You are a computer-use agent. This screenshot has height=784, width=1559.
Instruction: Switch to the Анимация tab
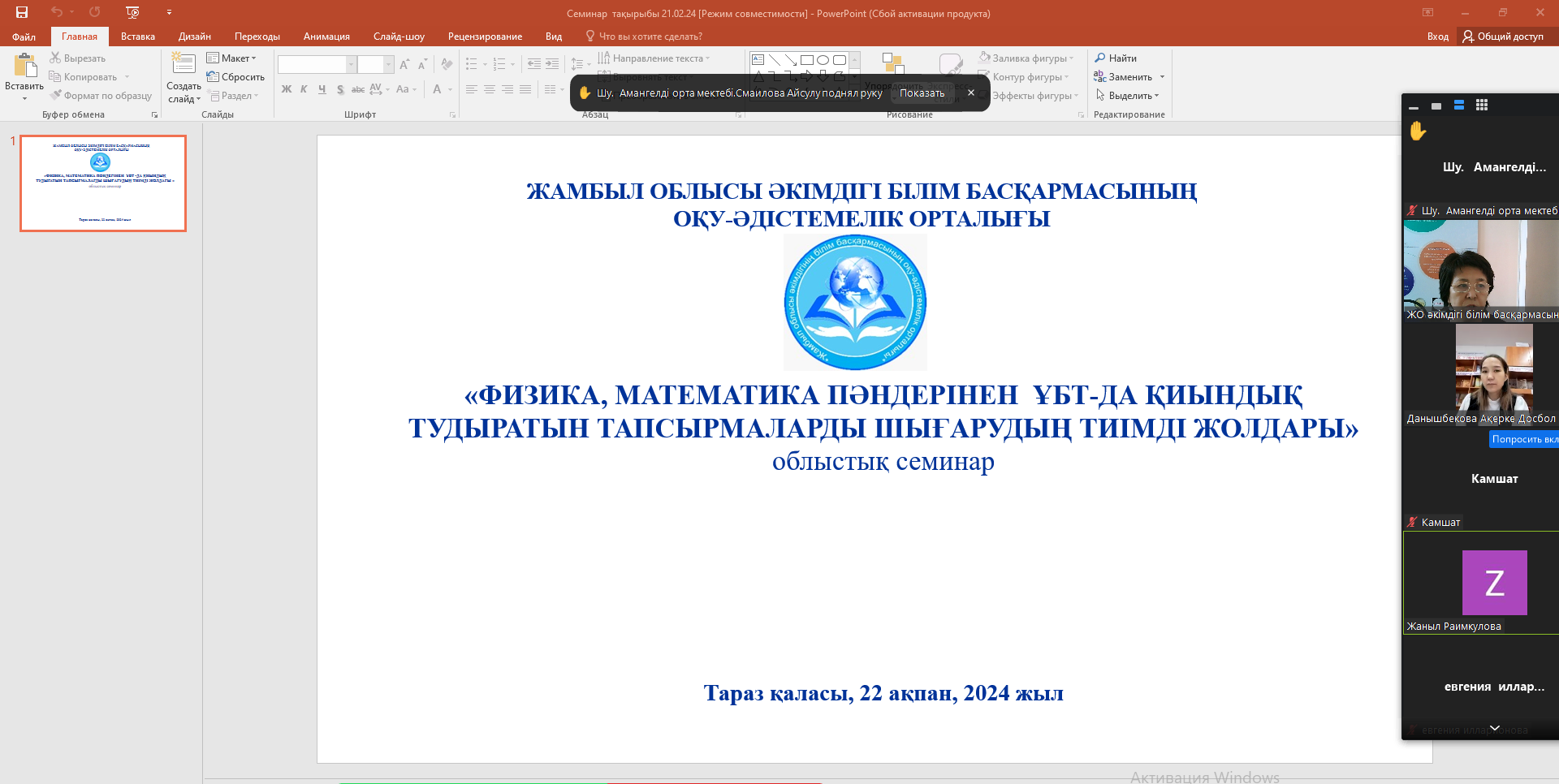tap(326, 37)
